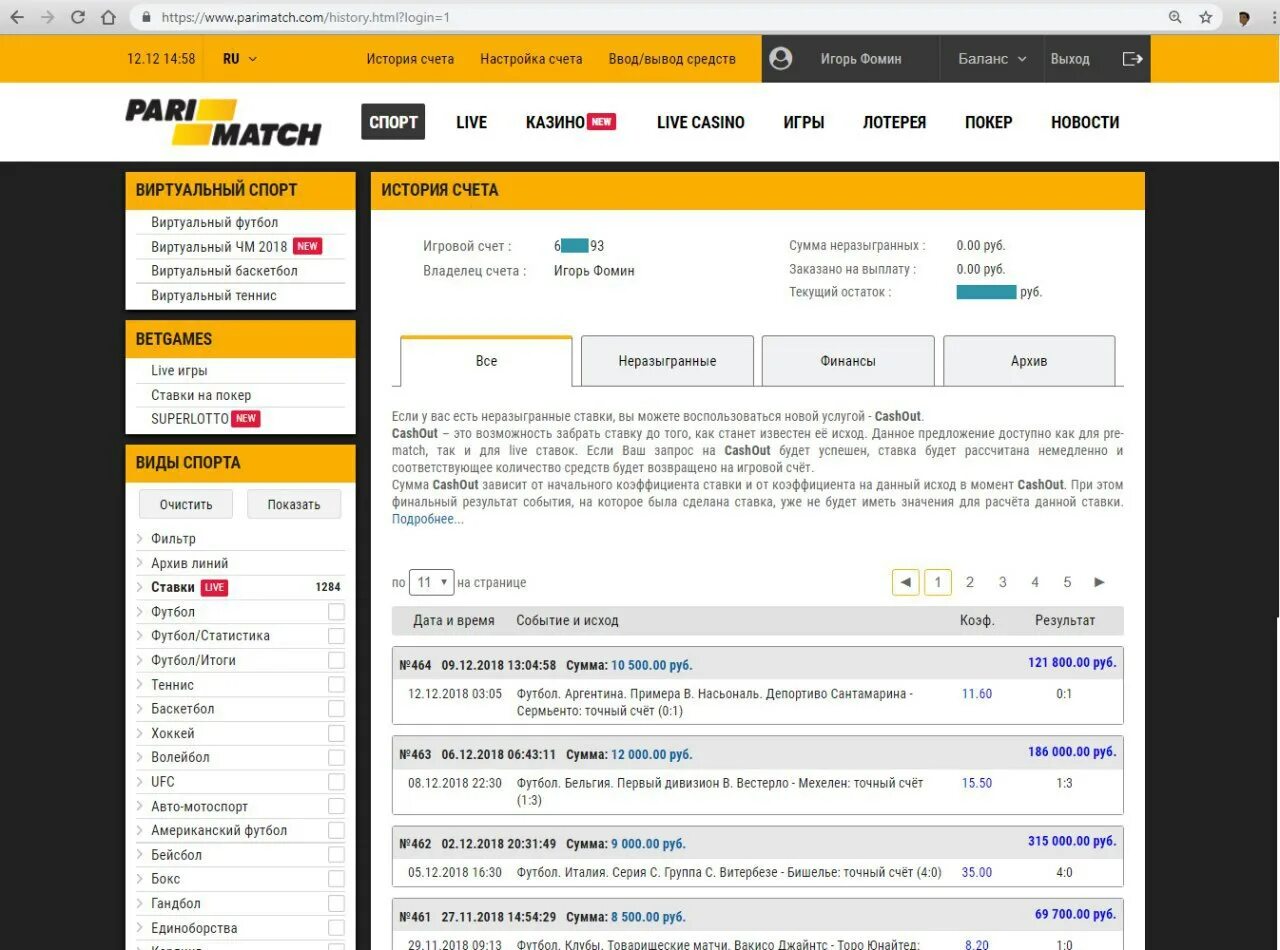Open История счета link in top bar

410,59
